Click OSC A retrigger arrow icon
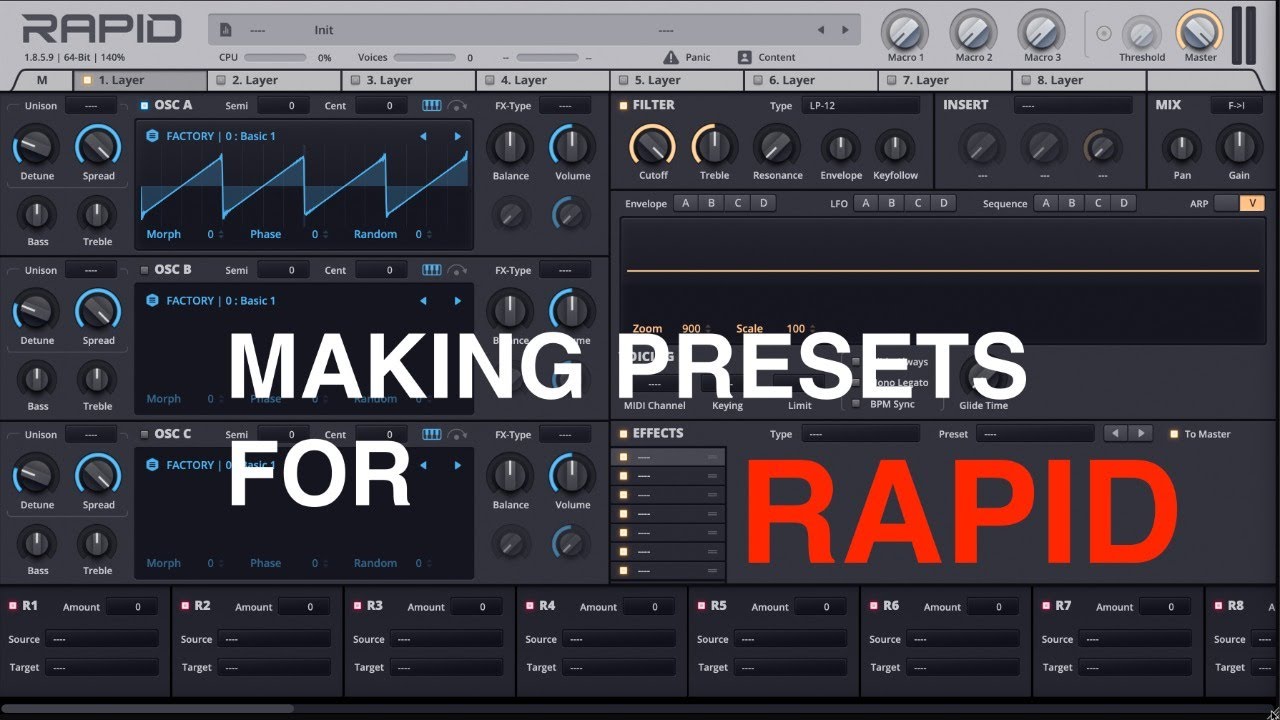Viewport: 1280px width, 720px height. click(458, 105)
